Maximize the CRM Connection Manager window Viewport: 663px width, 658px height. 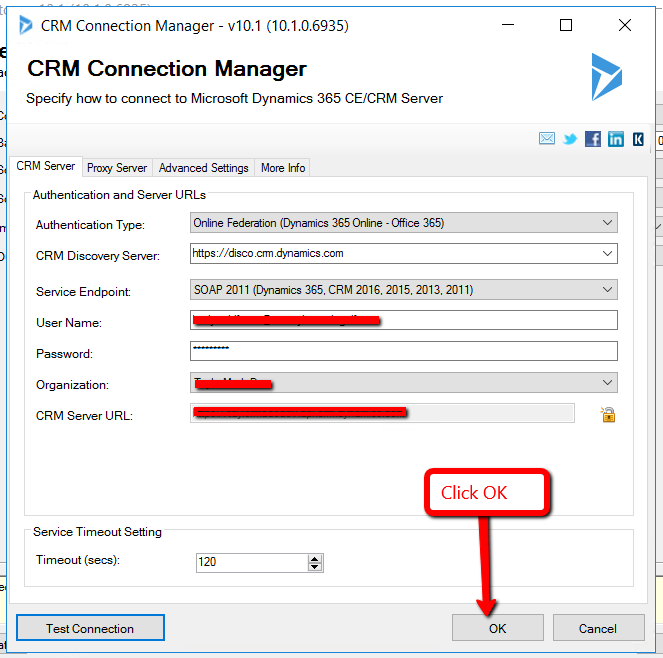(566, 25)
